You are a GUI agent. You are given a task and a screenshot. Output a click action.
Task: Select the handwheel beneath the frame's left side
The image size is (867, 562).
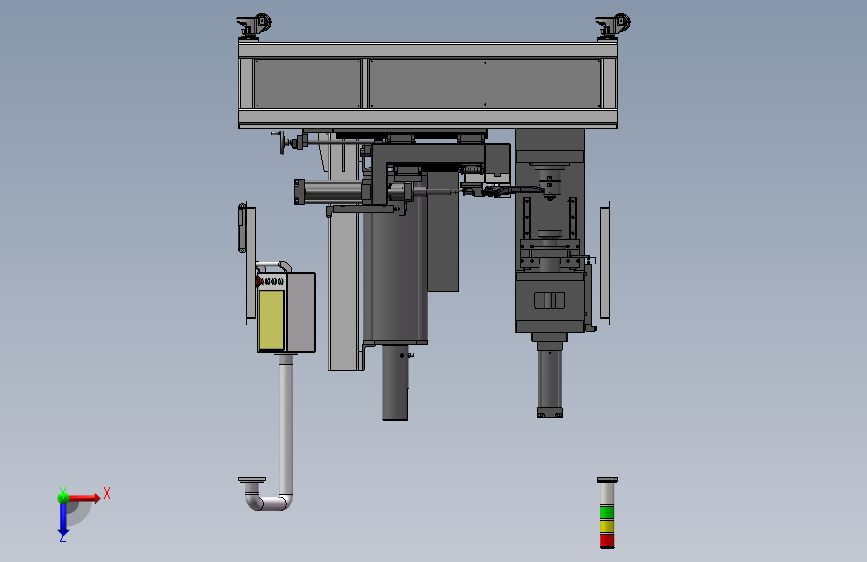[x=281, y=143]
